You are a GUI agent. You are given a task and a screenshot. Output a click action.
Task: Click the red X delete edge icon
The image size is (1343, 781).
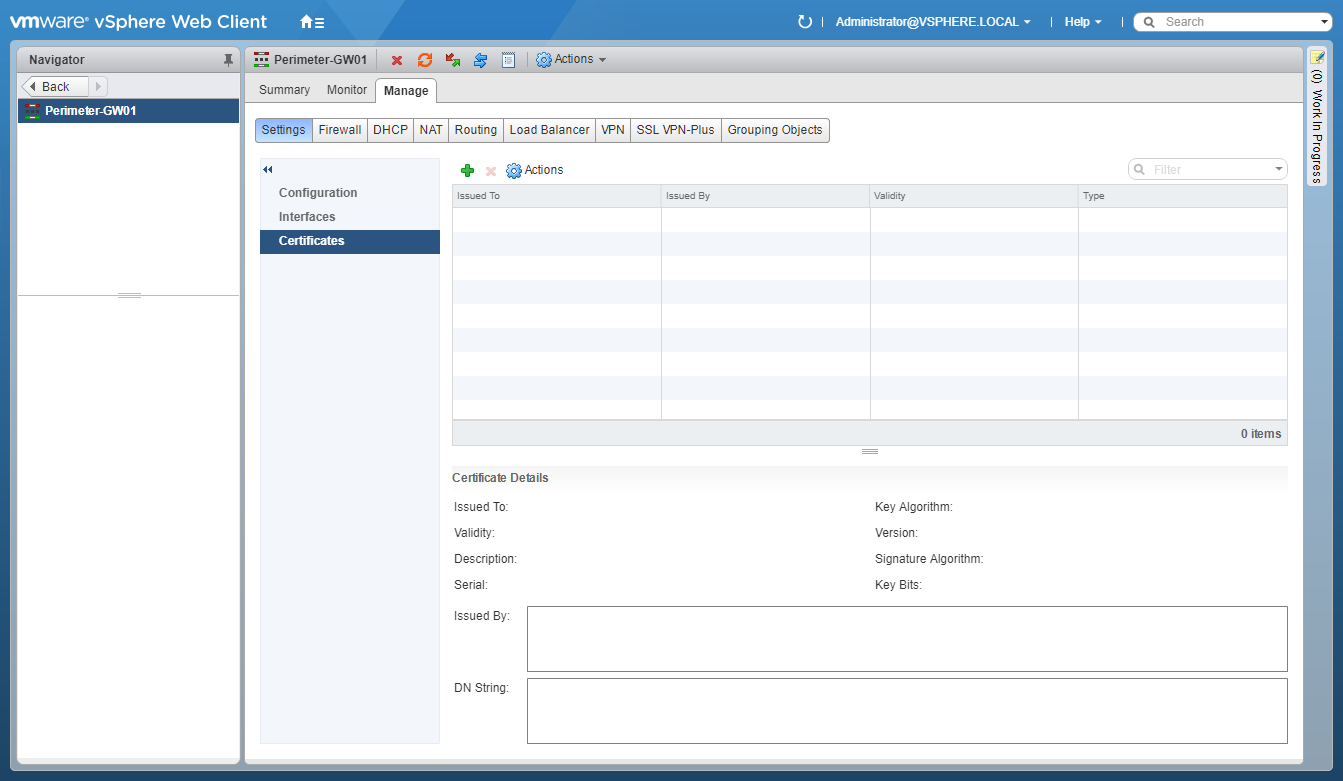click(397, 60)
